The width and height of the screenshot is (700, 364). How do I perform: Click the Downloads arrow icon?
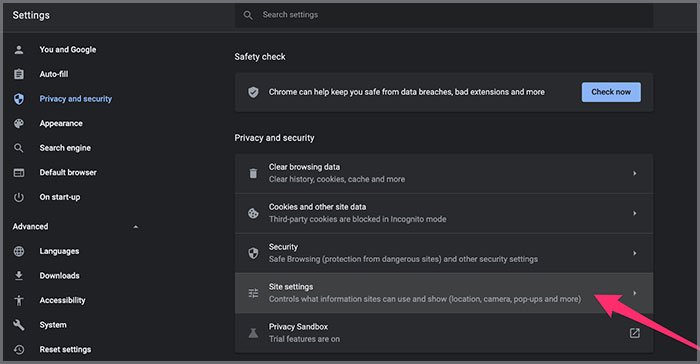(x=19, y=276)
